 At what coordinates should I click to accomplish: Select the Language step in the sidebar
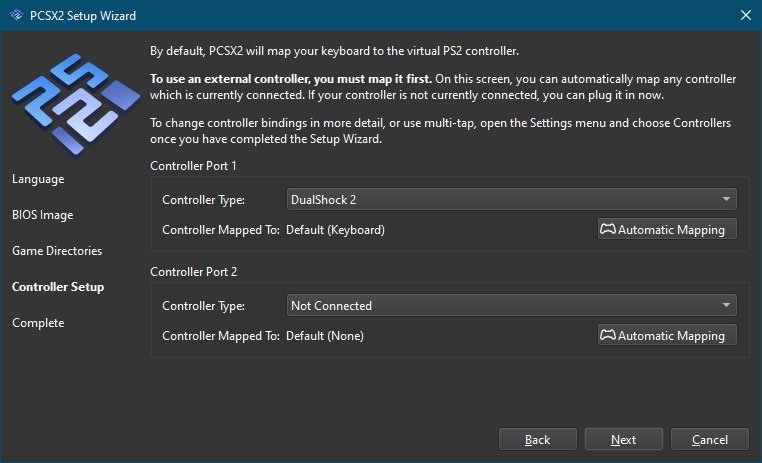click(x=38, y=179)
